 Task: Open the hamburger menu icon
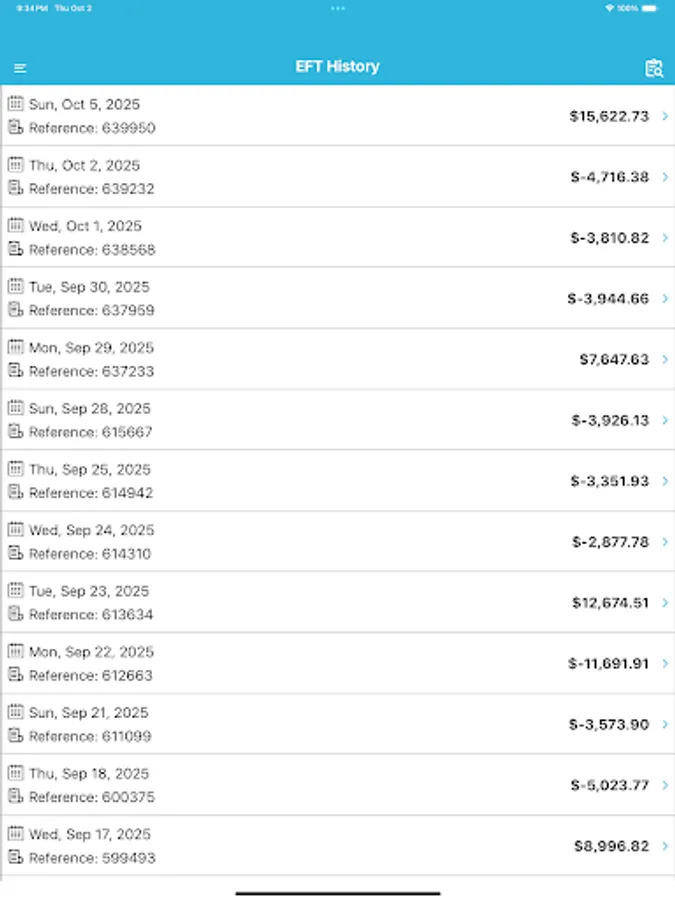(20, 68)
